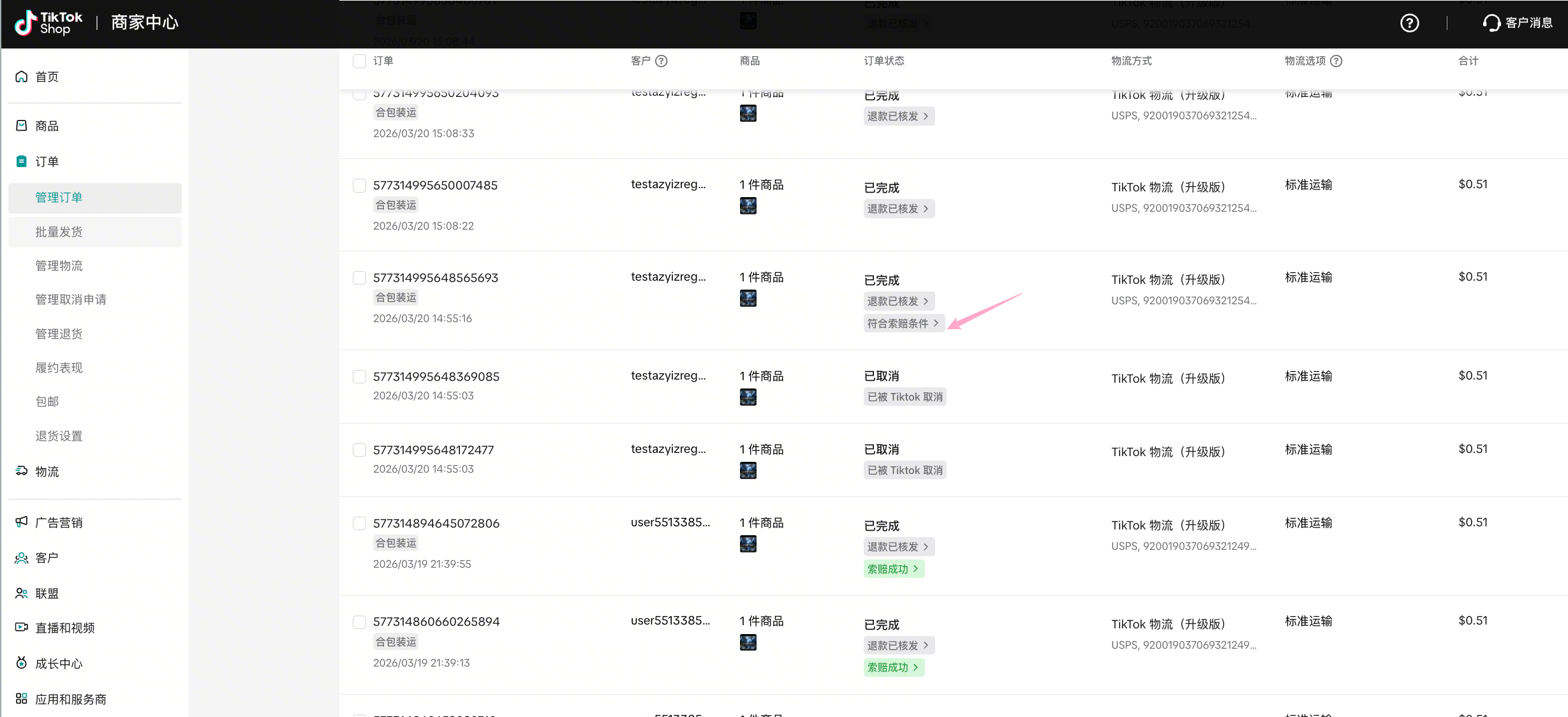This screenshot has height=717, width=1568.
Task: Open 广告营销 megaphone icon
Action: [22, 522]
